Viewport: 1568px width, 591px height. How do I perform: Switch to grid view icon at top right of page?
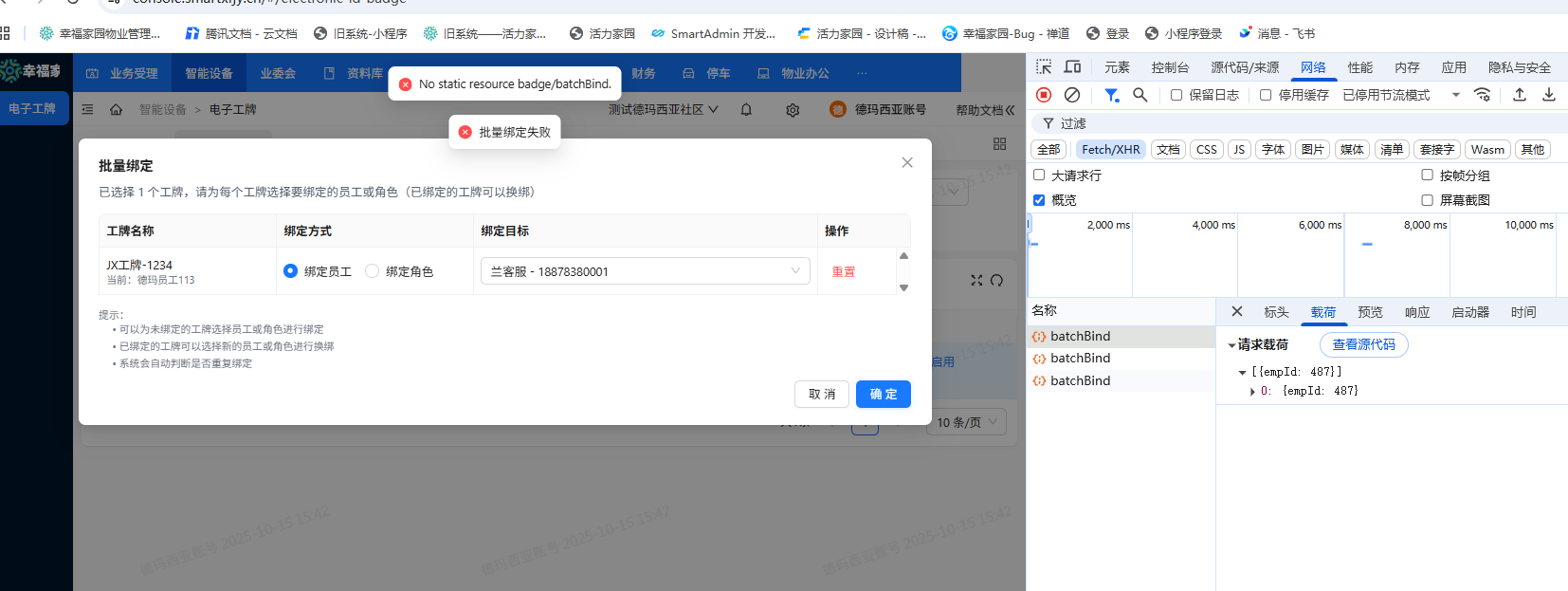(999, 143)
